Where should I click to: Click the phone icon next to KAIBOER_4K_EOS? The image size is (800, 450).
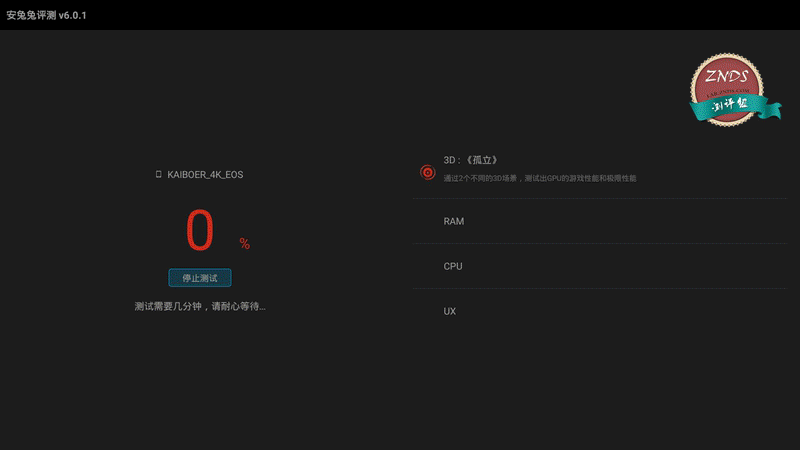(158, 174)
